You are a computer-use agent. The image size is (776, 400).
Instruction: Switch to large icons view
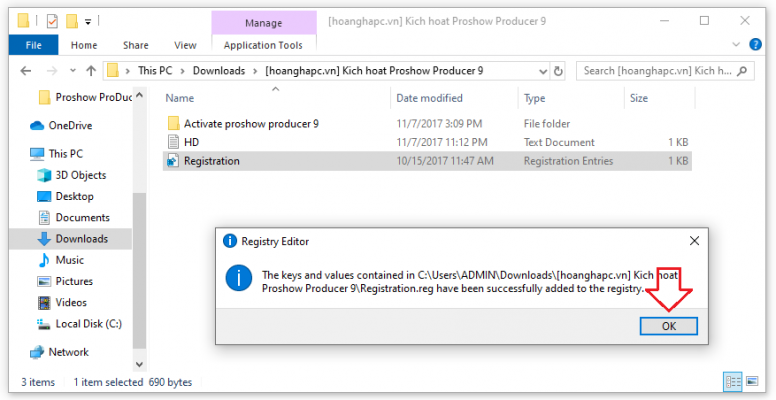pos(754,382)
